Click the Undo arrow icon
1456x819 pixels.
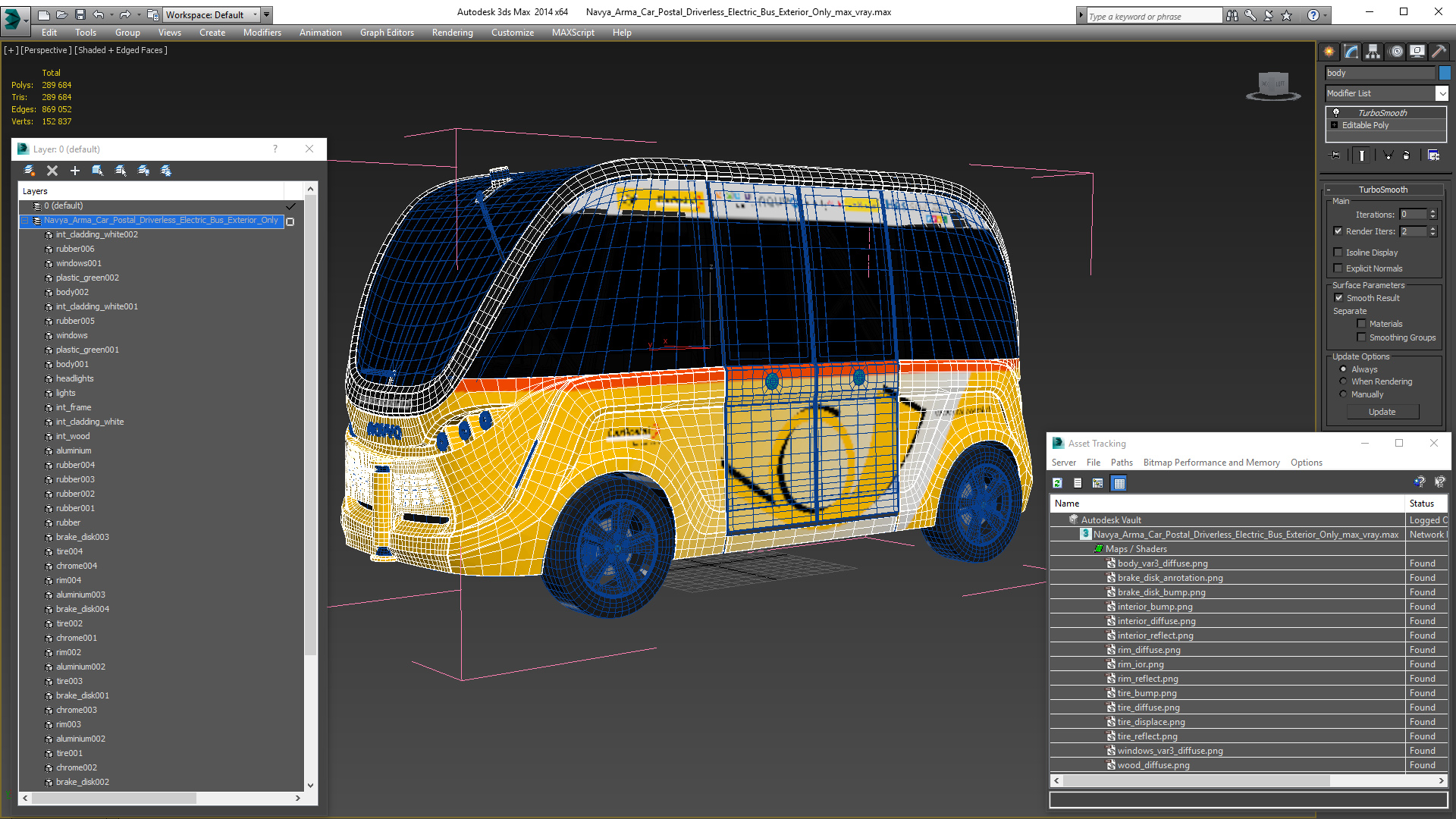pyautogui.click(x=99, y=14)
